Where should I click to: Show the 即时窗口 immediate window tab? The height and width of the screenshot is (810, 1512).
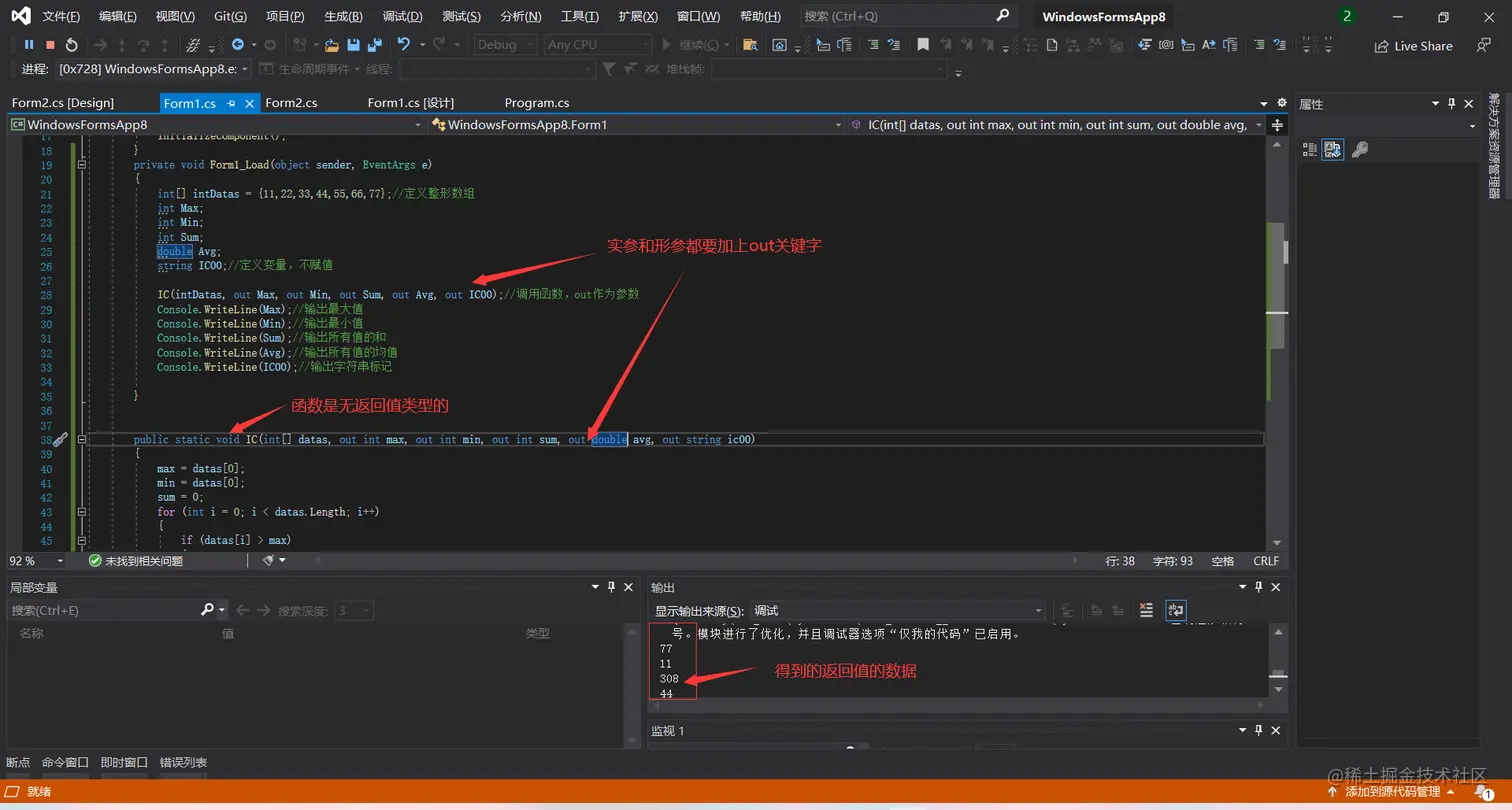point(124,763)
